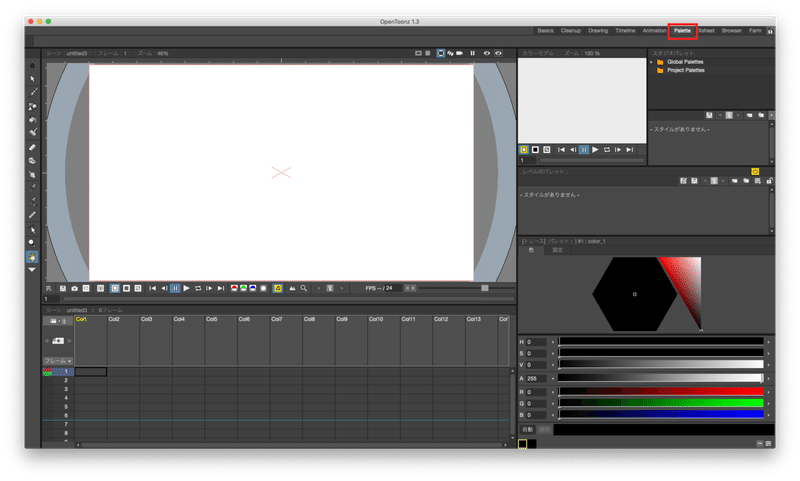Image resolution: width=800 pixels, height=481 pixels.
Task: Toggle loop in color model viewer
Action: (x=607, y=149)
